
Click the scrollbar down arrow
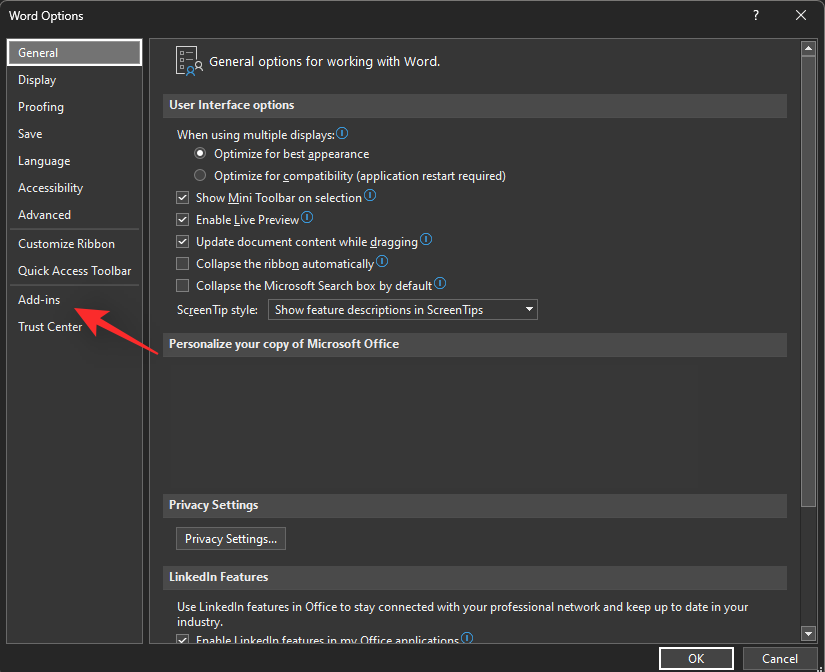[808, 632]
